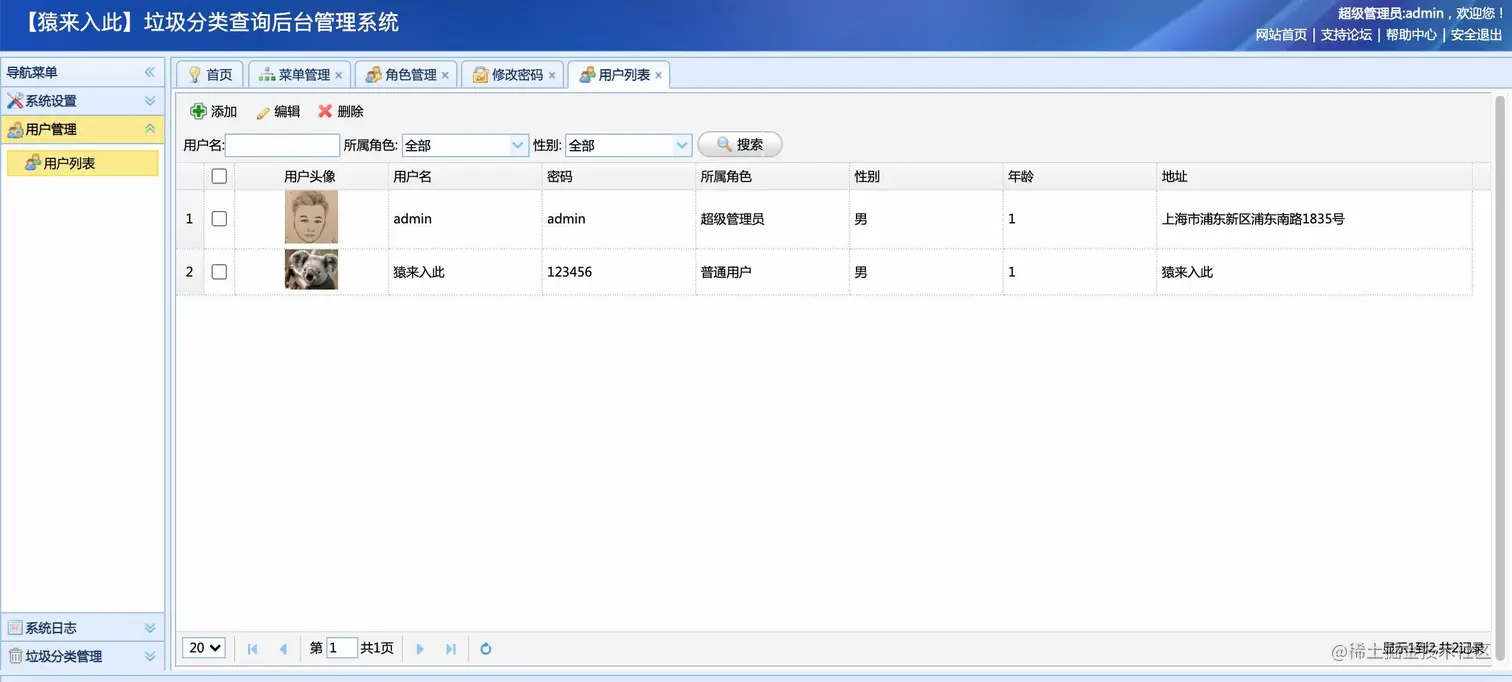Check the checkbox on admin's row
The width and height of the screenshot is (1512, 682).
(x=219, y=218)
